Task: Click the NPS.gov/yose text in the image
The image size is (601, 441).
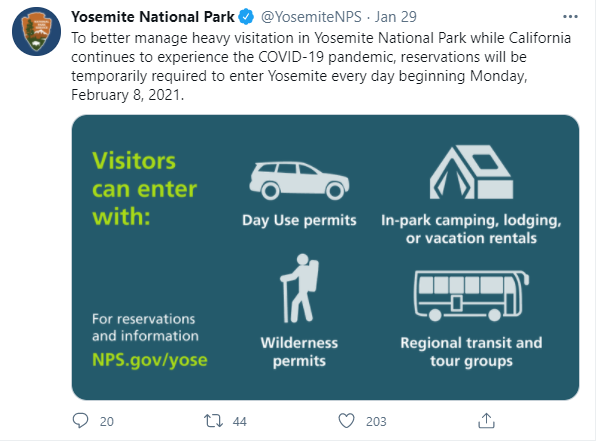Action: [x=149, y=360]
